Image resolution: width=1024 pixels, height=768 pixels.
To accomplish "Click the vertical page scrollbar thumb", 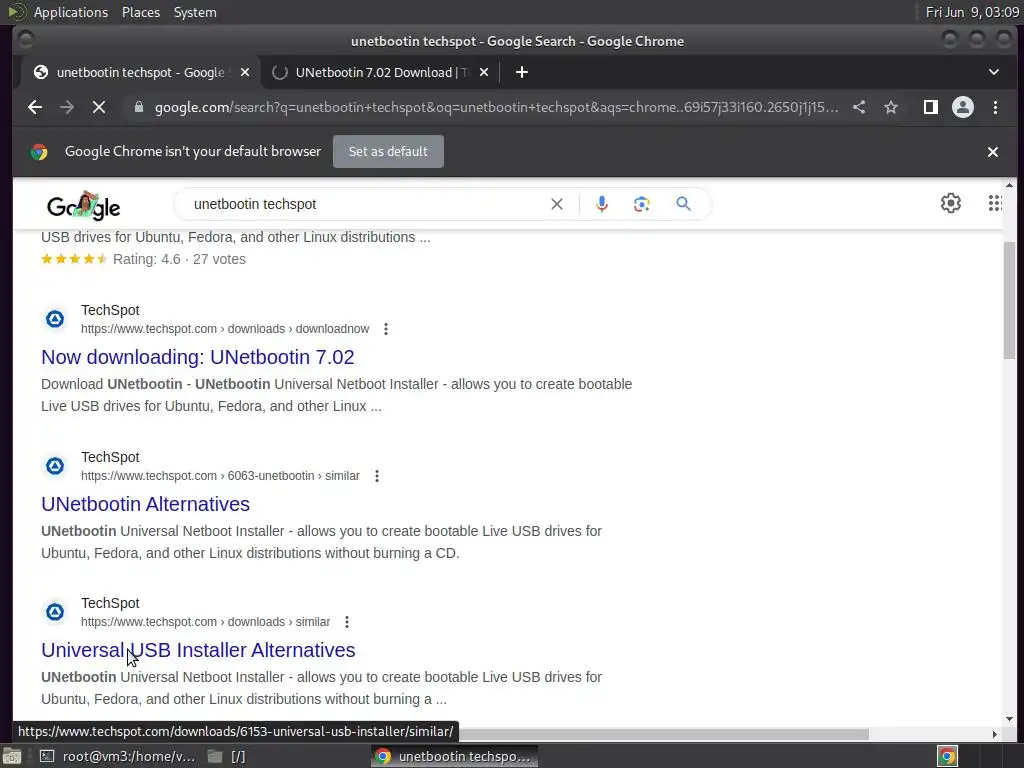I will point(1010,300).
